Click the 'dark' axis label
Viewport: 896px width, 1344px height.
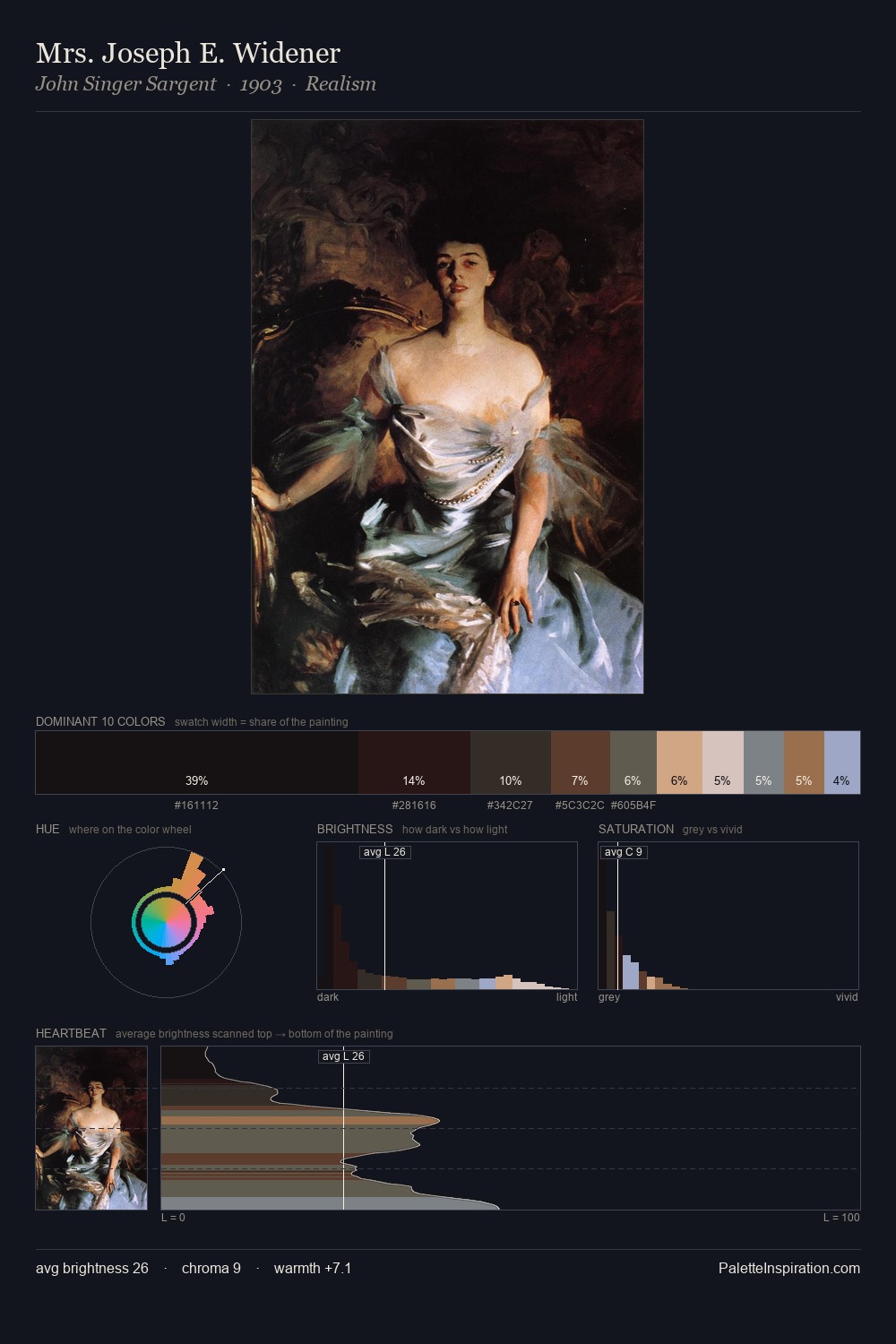pos(328,997)
